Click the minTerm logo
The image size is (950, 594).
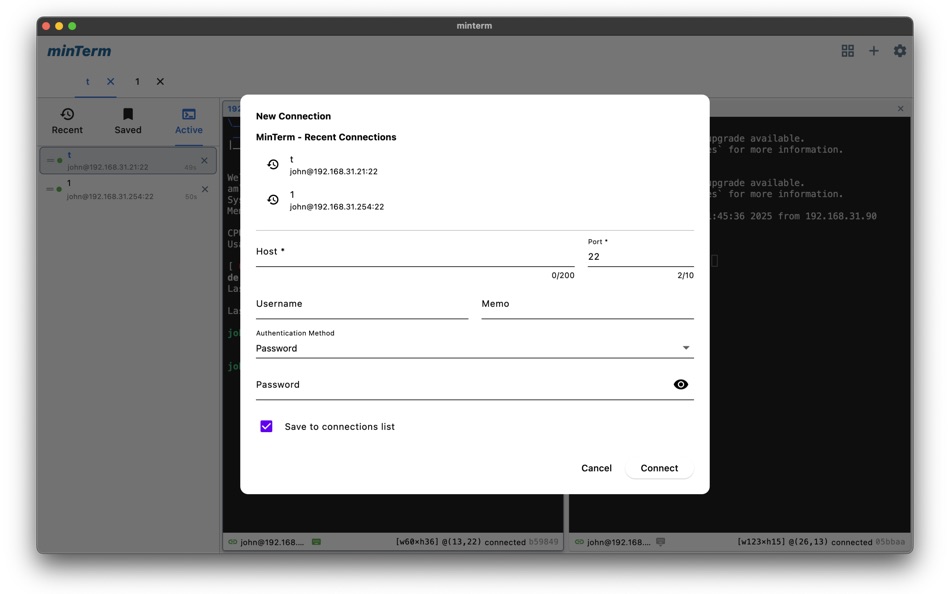[79, 51]
